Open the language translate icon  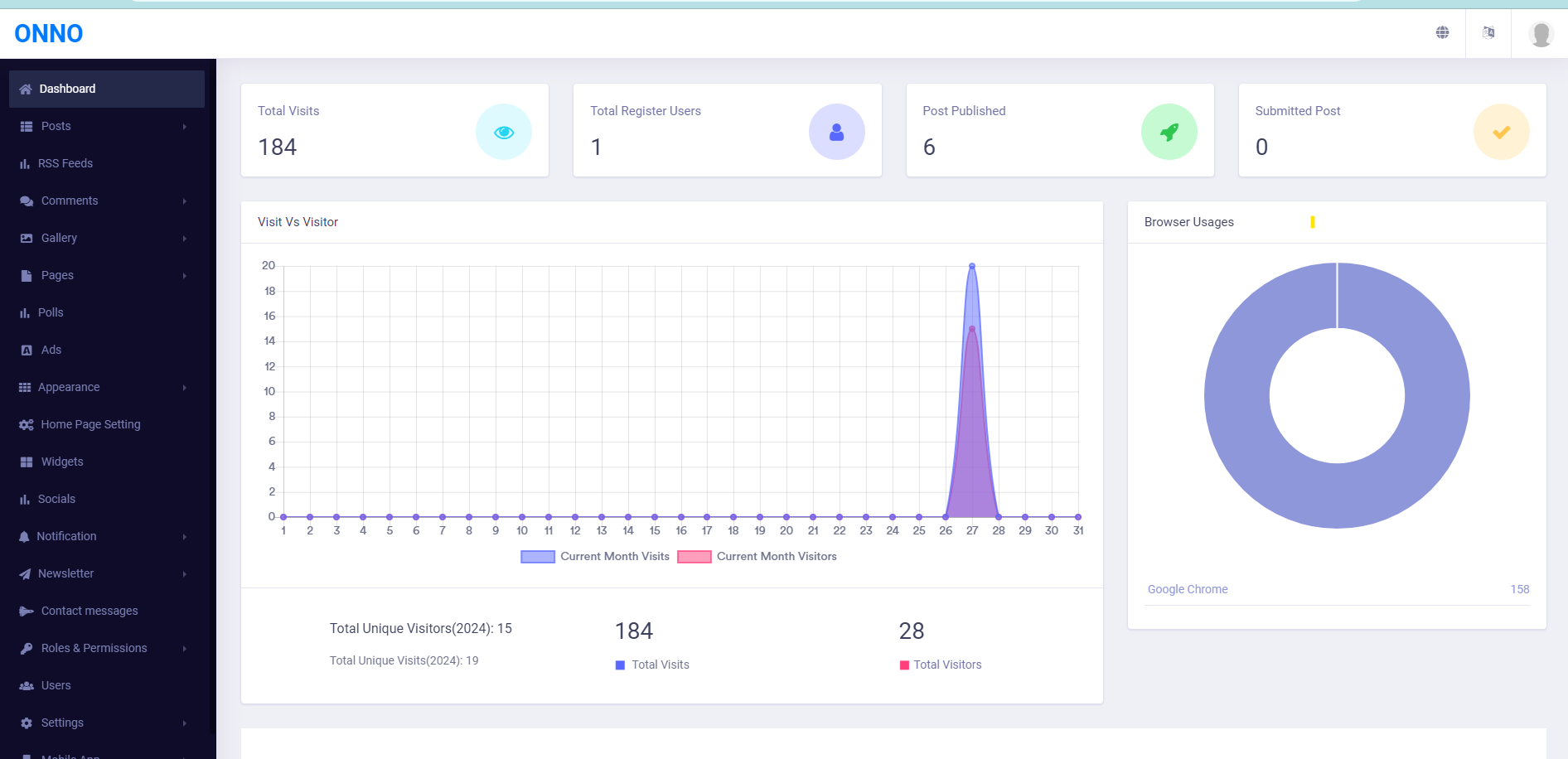point(1488,32)
